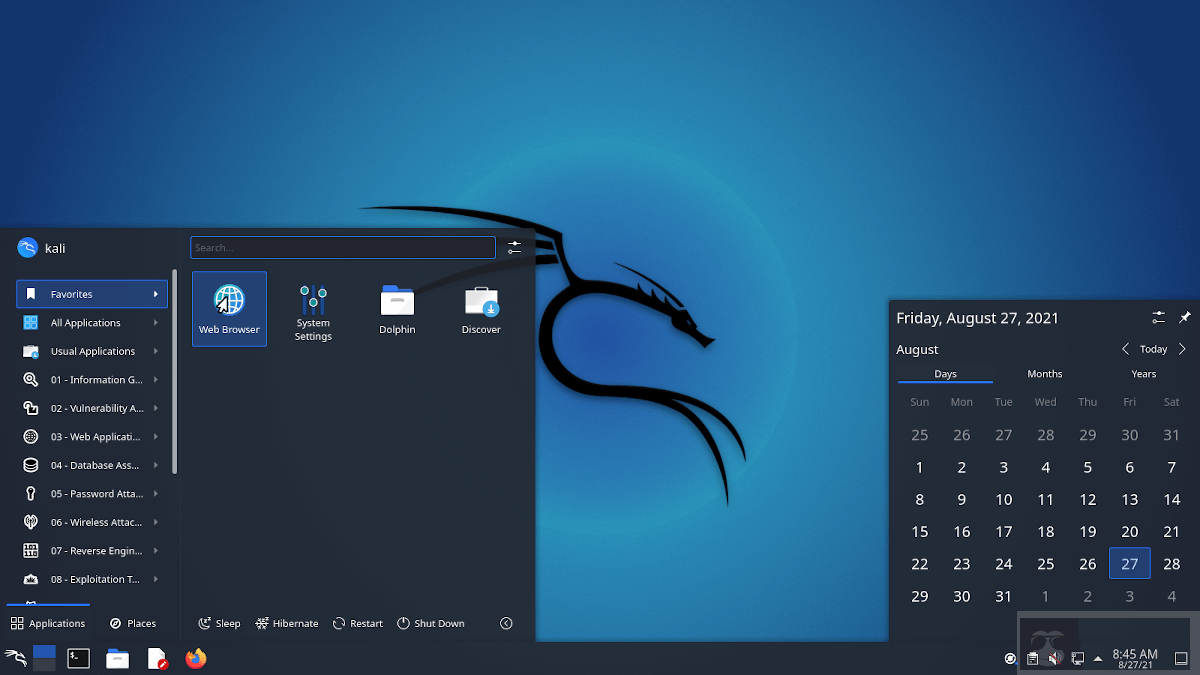Click the Shut Down button
Screen dimensions: 1200x675
pos(431,623)
